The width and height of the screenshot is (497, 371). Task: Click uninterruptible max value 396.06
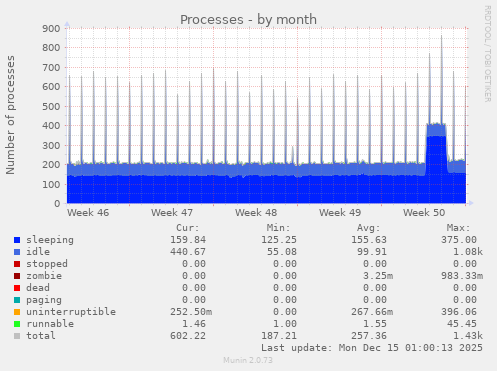point(459,312)
